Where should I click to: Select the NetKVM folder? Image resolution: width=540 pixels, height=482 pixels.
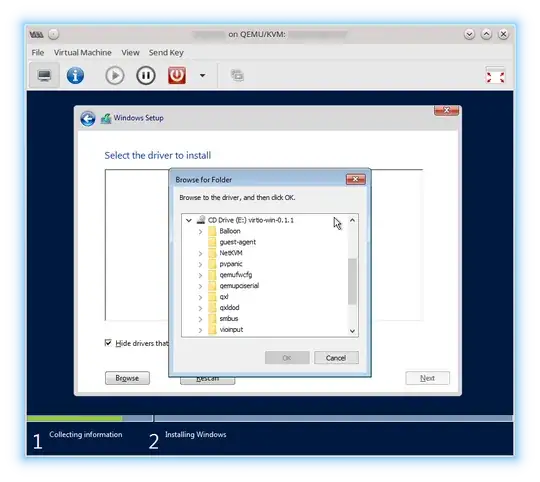point(231,253)
